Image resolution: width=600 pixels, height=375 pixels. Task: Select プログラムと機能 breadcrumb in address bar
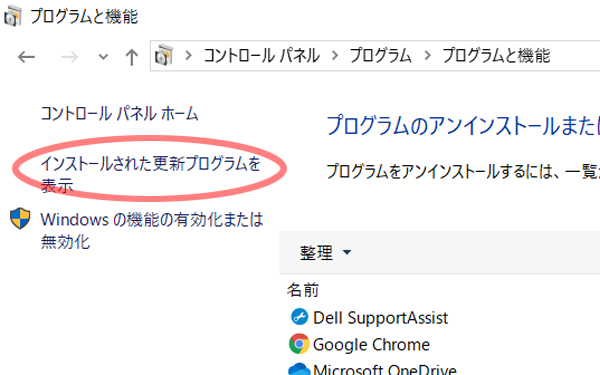point(496,55)
